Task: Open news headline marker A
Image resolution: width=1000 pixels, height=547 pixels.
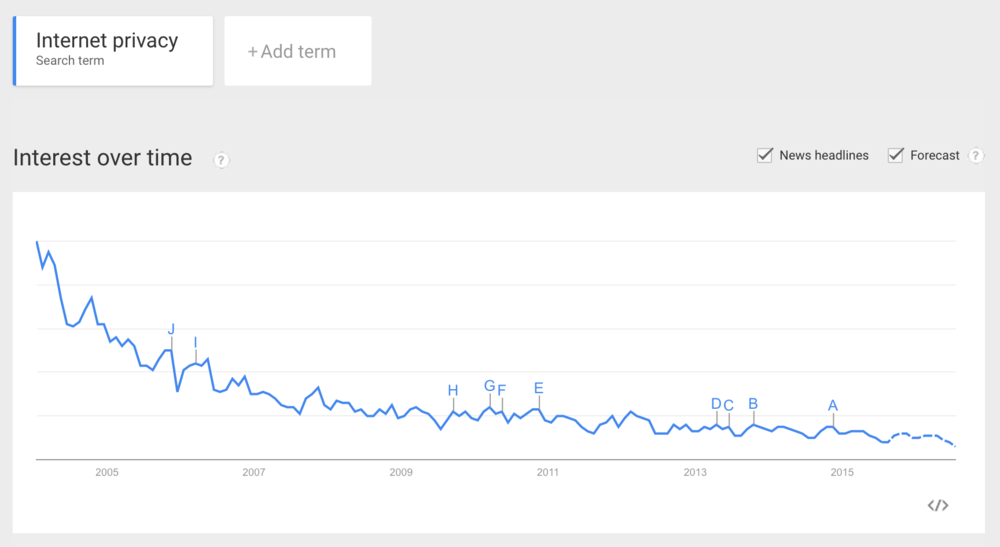Action: point(833,405)
